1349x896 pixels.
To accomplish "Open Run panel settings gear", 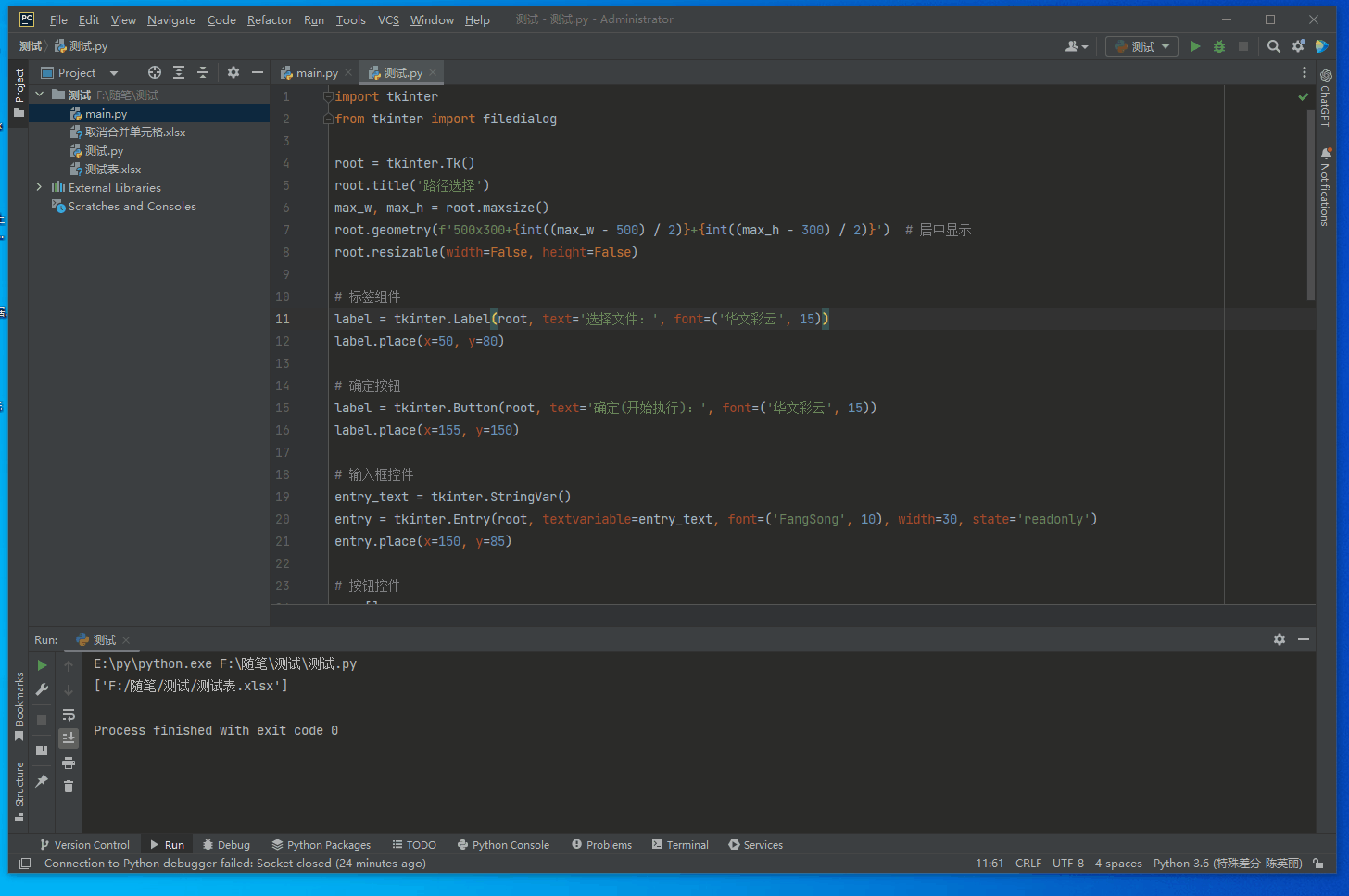I will 1280,639.
